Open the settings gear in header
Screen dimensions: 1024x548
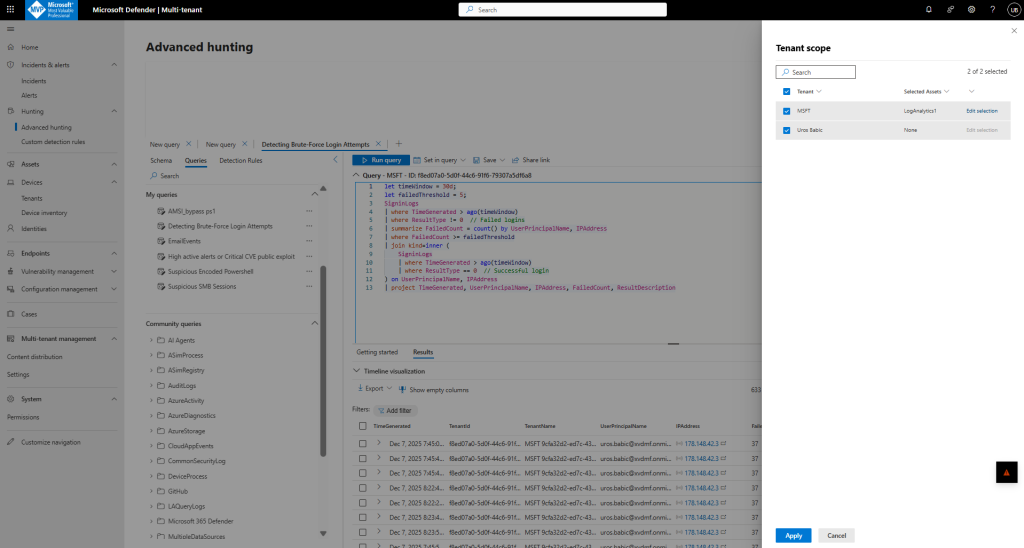click(971, 9)
